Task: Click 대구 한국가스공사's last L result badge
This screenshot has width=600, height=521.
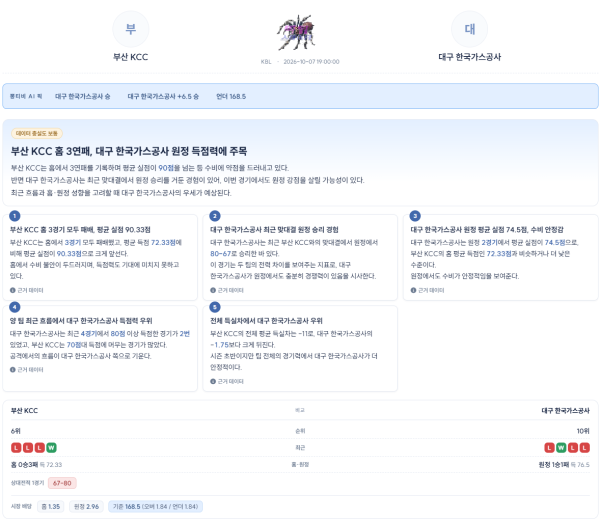Action: pyautogui.click(x=584, y=448)
